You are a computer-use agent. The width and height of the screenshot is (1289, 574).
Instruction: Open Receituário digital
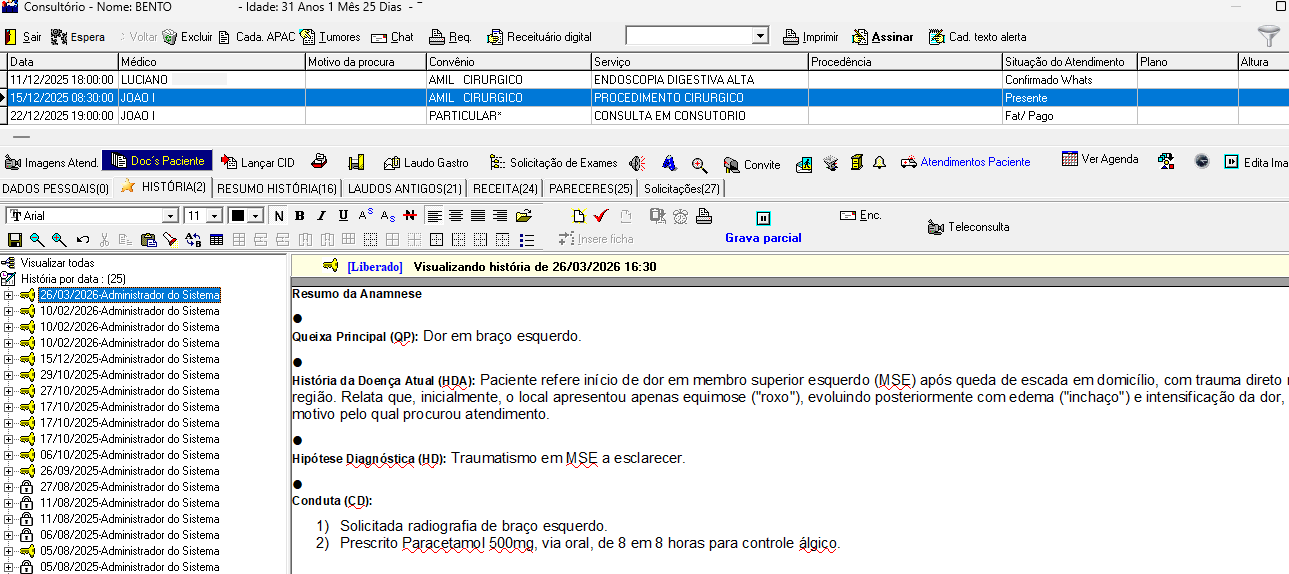tap(540, 37)
